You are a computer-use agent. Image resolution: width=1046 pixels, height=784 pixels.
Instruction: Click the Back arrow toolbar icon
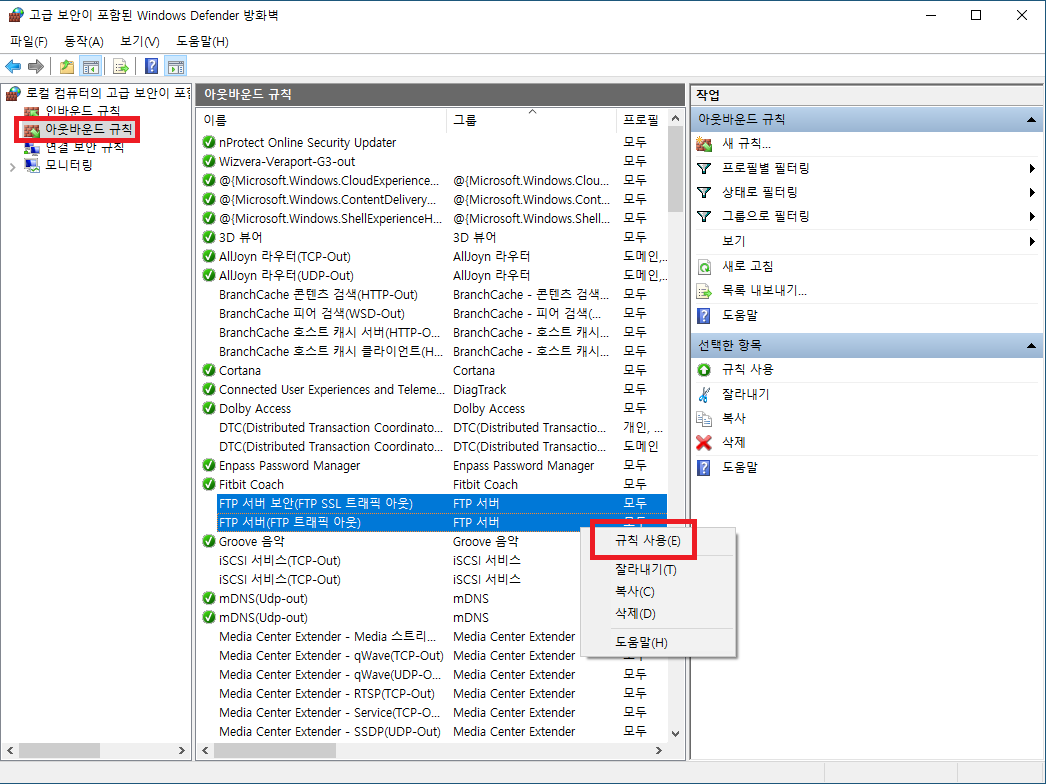coord(13,66)
